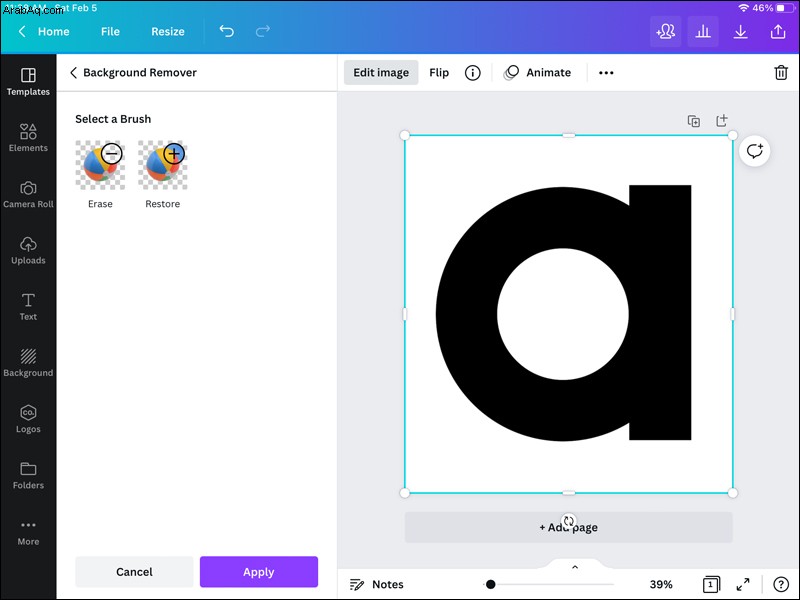Open the help question mark
The height and width of the screenshot is (600, 800).
(781, 584)
